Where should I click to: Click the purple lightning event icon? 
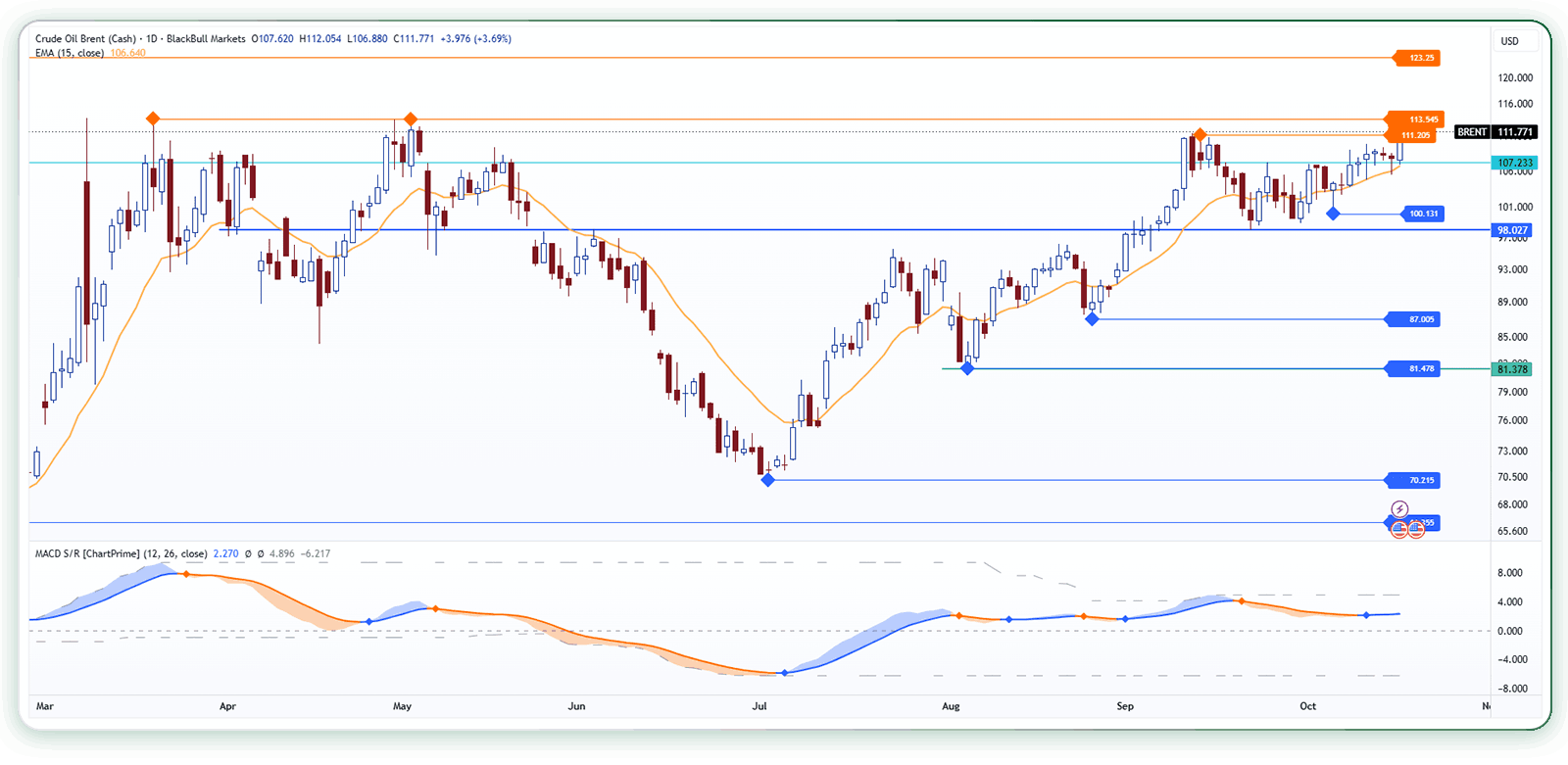click(x=1399, y=509)
